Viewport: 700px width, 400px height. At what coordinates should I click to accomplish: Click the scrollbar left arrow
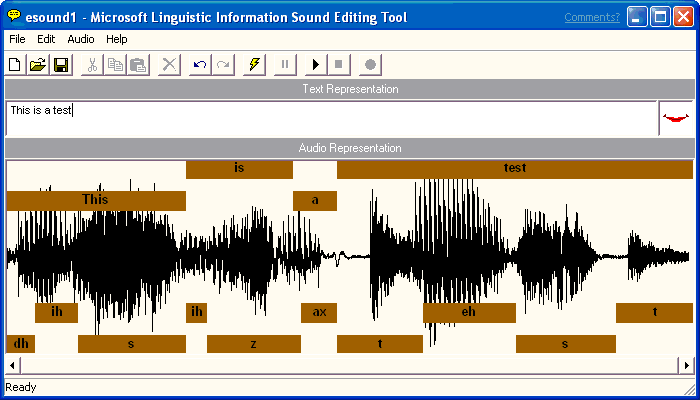(x=12, y=366)
